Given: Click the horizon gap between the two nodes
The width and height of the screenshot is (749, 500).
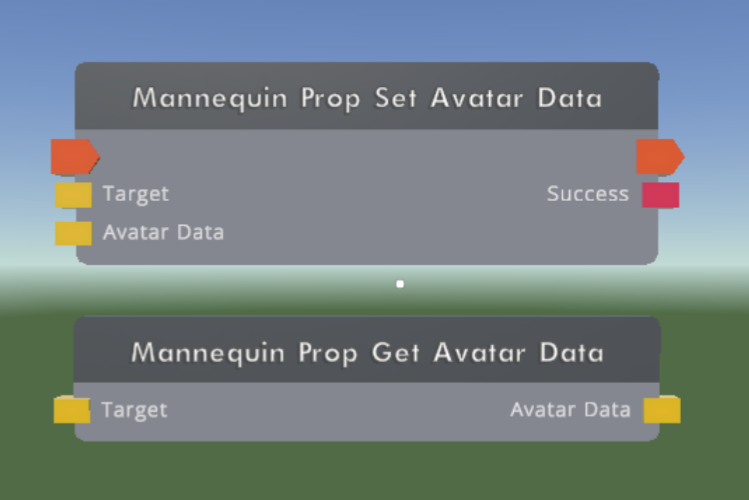Looking at the screenshot, I should [x=239, y=290].
